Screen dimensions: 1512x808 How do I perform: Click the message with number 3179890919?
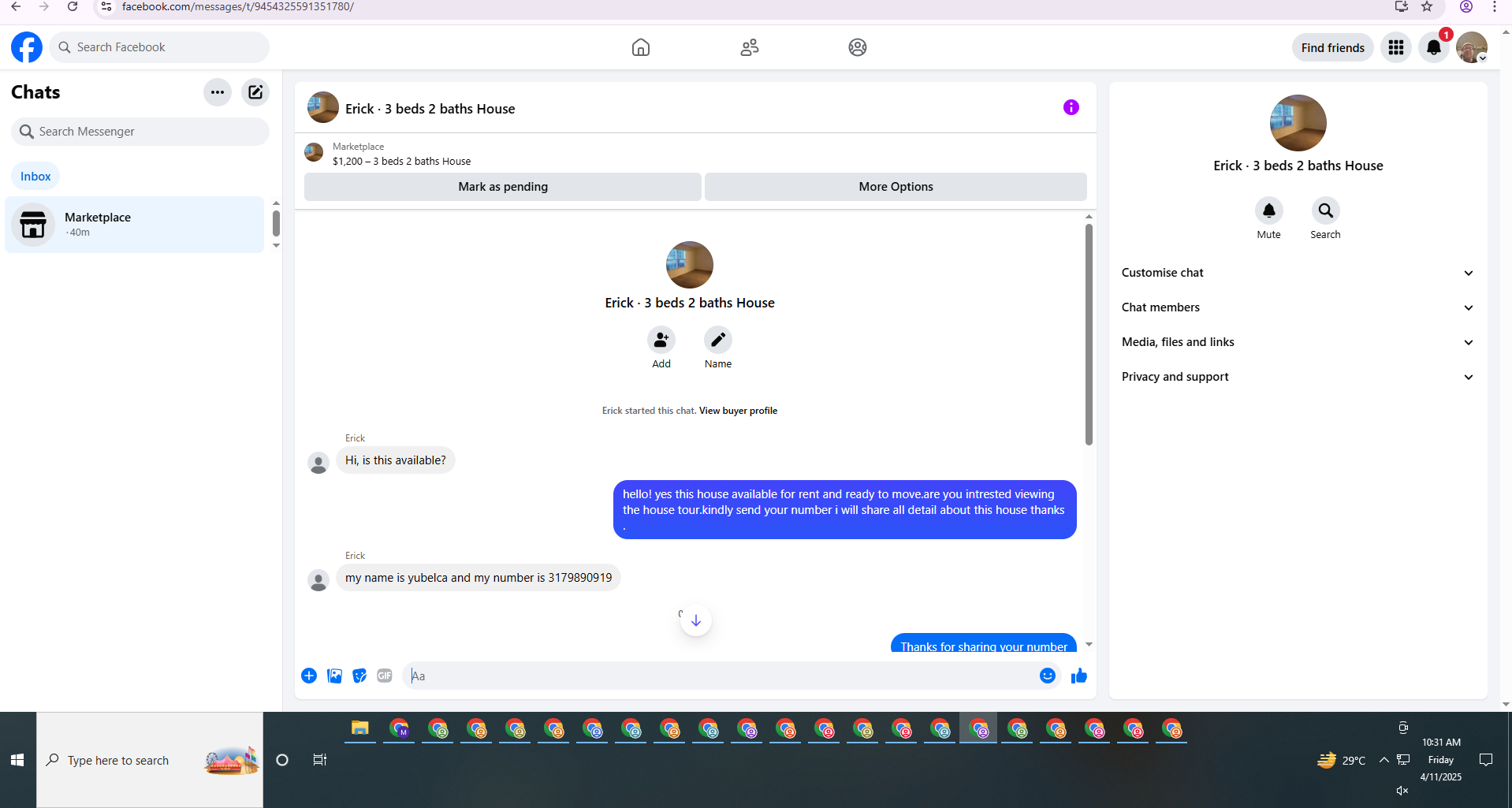pyautogui.click(x=479, y=578)
